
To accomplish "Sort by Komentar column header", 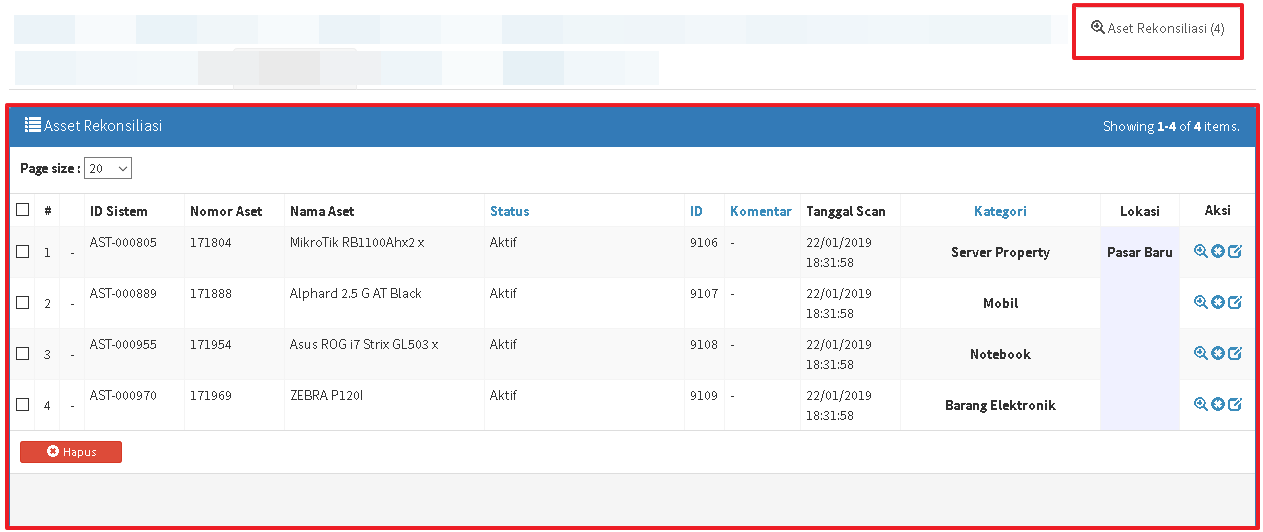I will pos(760,211).
